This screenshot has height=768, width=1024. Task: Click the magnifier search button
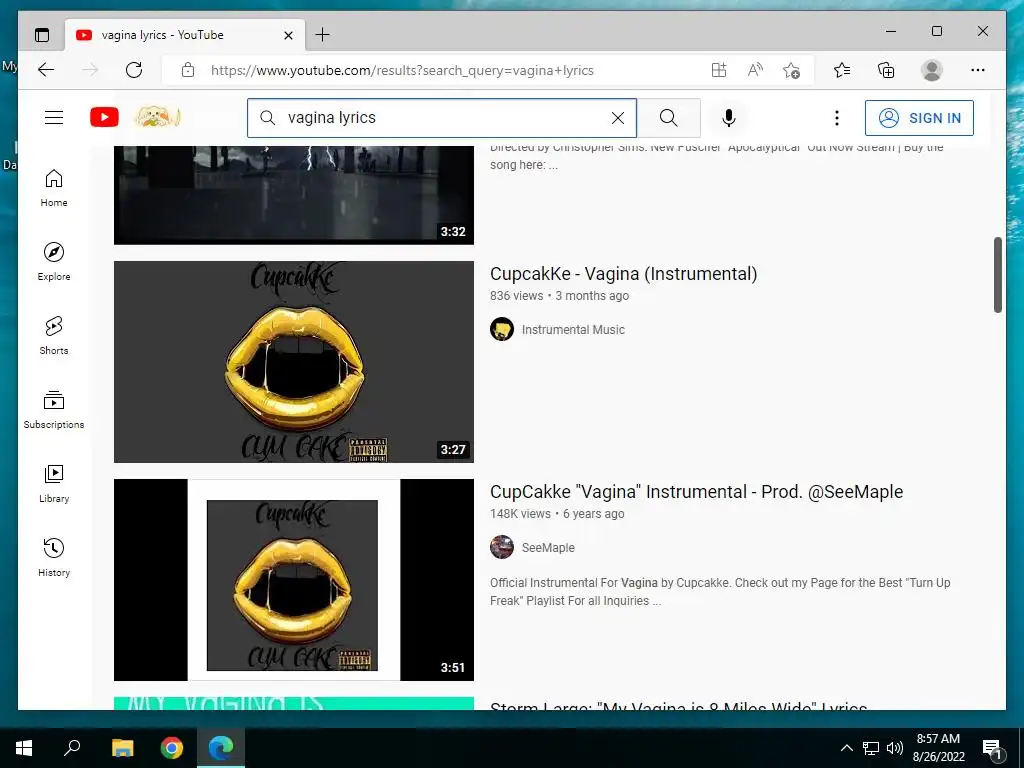[669, 118]
